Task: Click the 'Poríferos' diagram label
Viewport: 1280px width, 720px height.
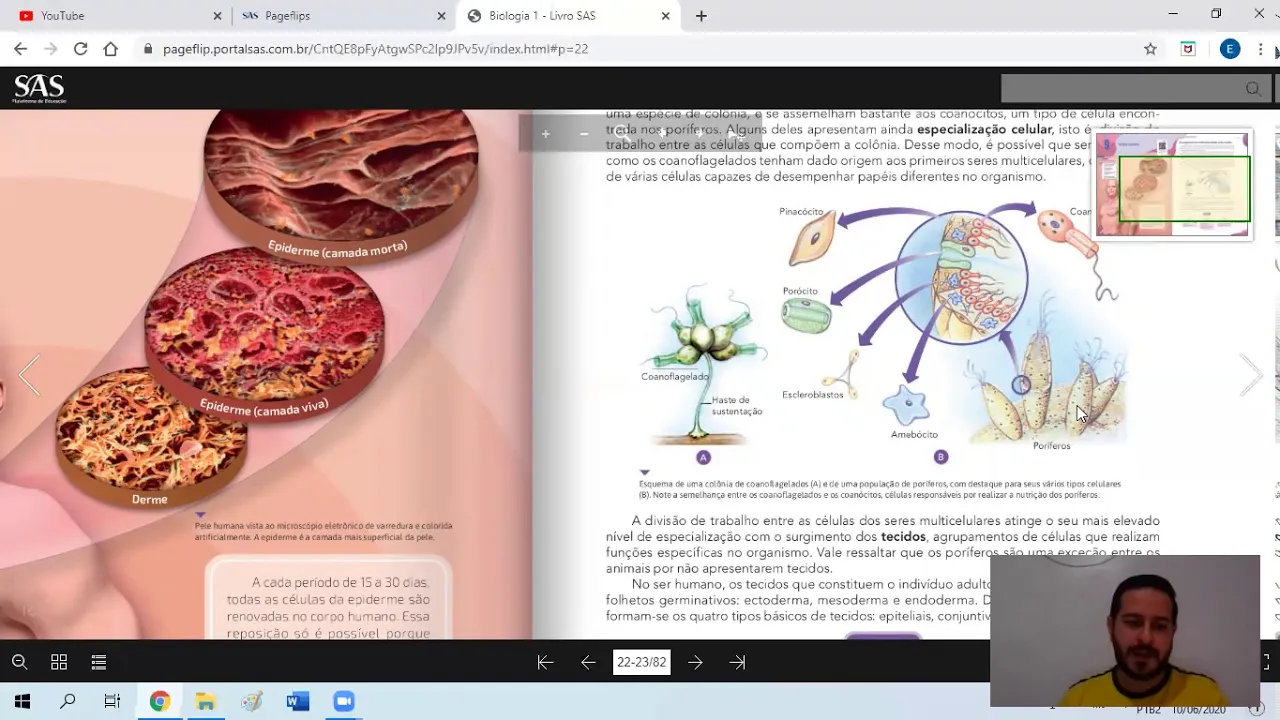Action: click(x=1051, y=446)
